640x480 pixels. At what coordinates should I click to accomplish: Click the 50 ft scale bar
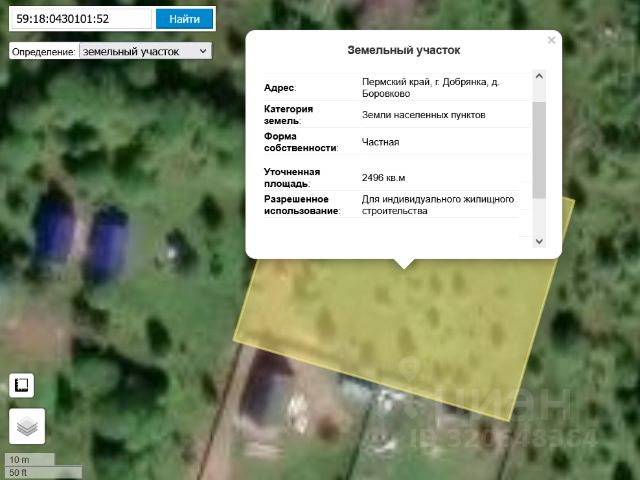[43, 472]
